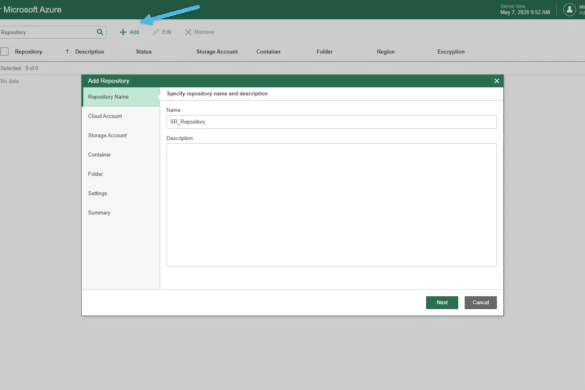The width and height of the screenshot is (585, 390).
Task: Open the user account avatar icon
Action: [569, 10]
